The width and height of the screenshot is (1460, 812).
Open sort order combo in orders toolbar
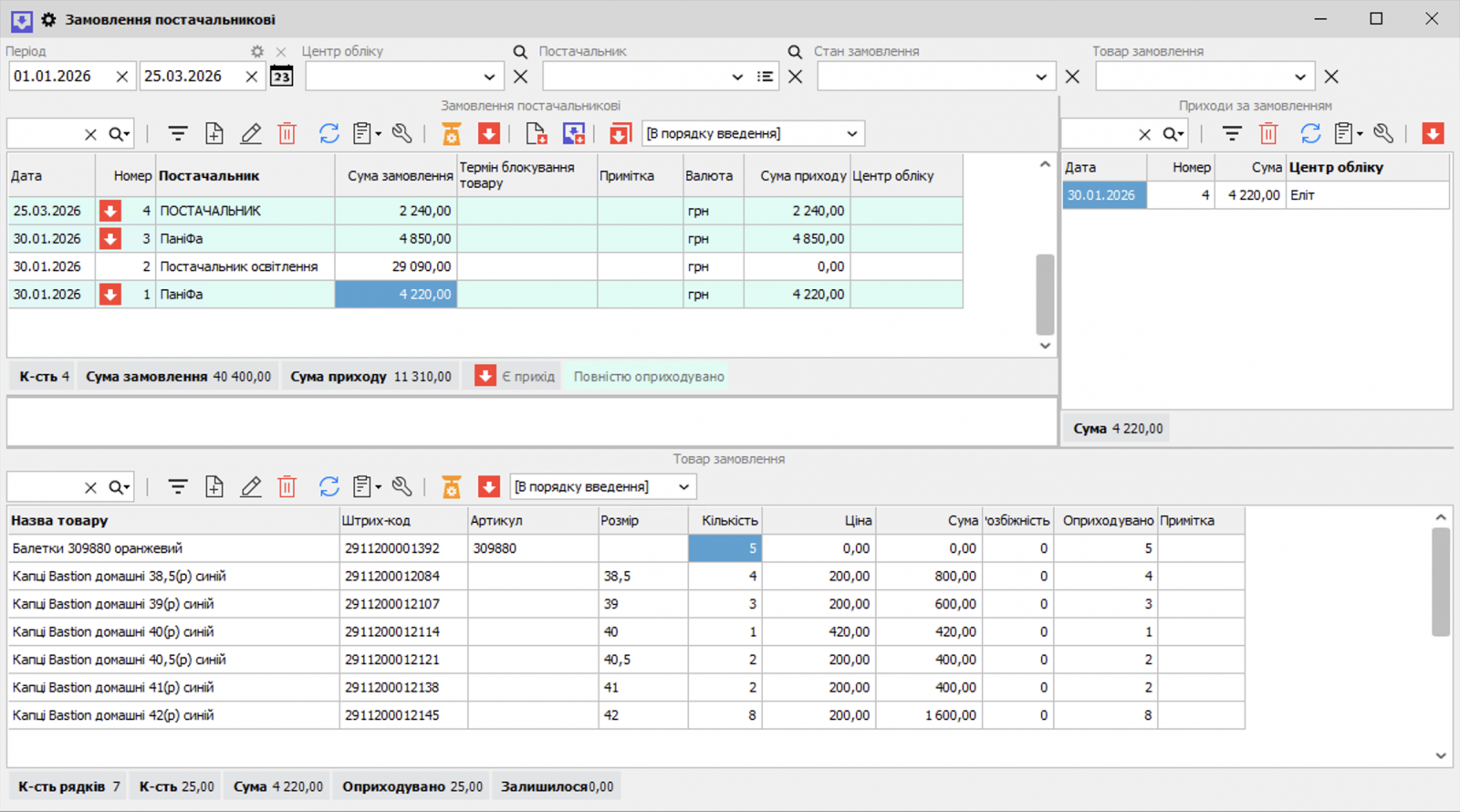pos(753,134)
